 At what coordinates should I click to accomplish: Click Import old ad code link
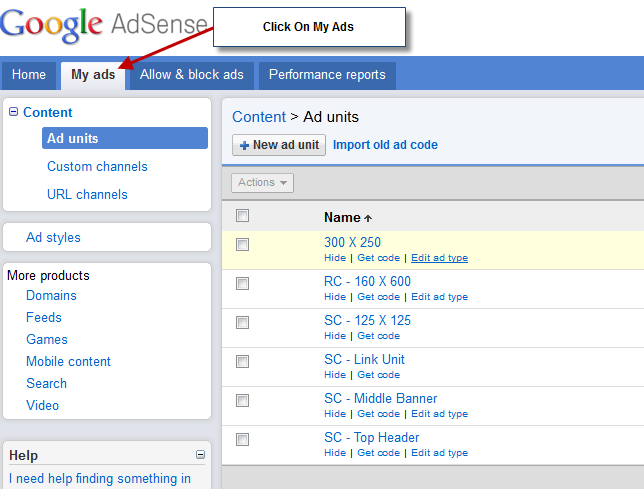[x=385, y=145]
